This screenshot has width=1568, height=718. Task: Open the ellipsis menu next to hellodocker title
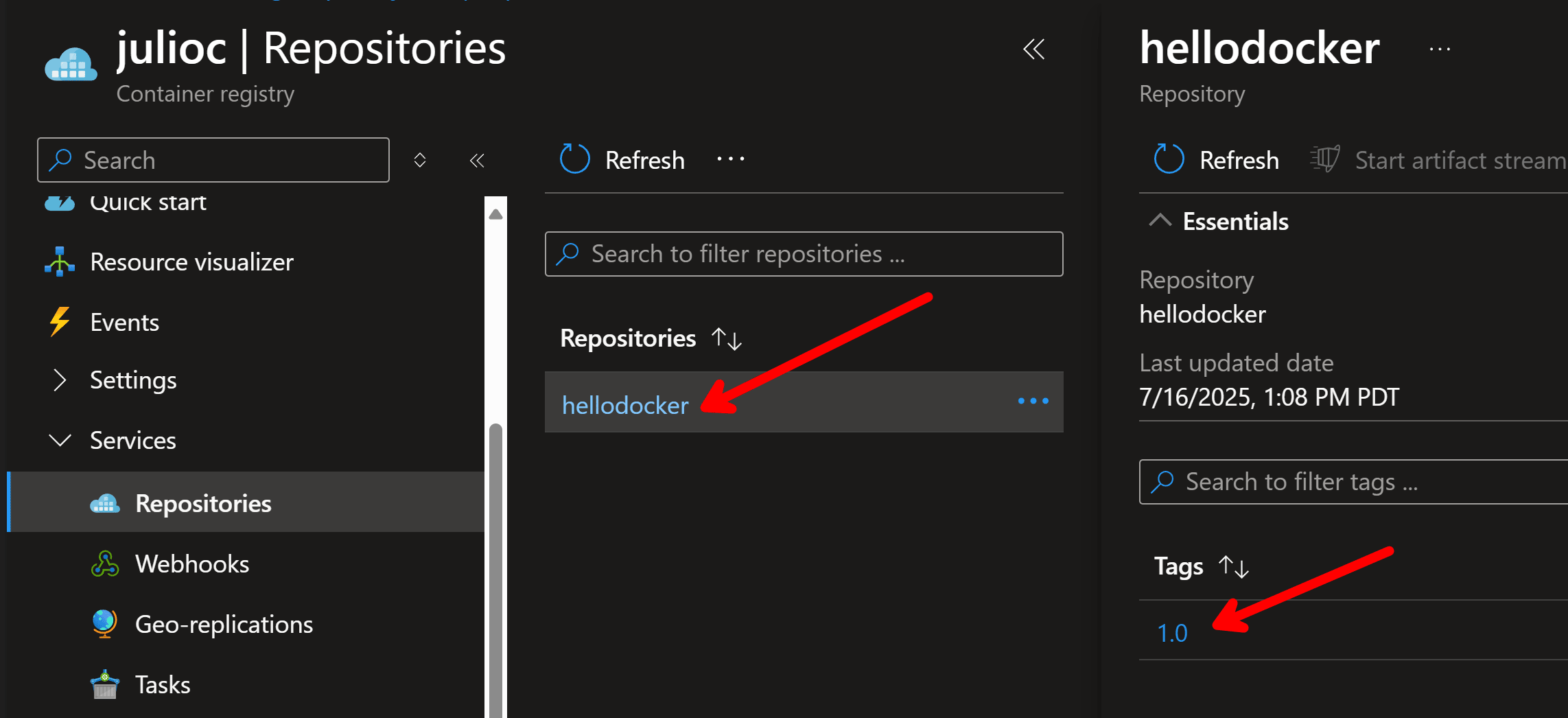click(x=1440, y=49)
